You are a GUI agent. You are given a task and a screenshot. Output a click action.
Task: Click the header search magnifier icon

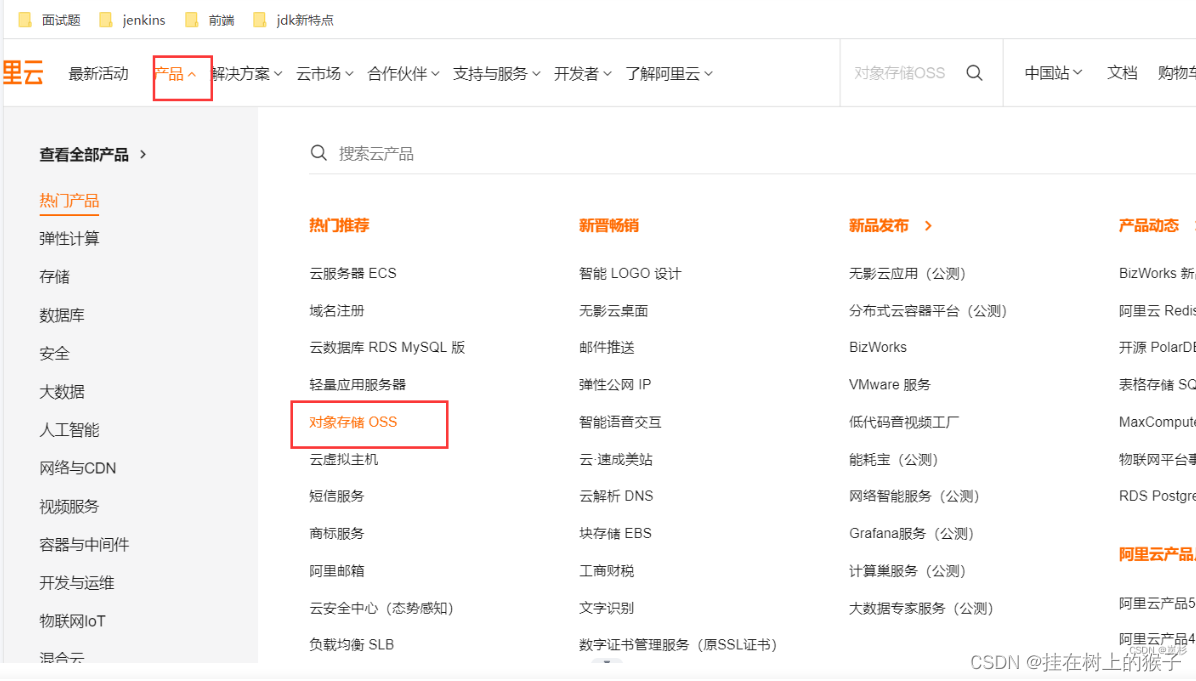tap(974, 73)
